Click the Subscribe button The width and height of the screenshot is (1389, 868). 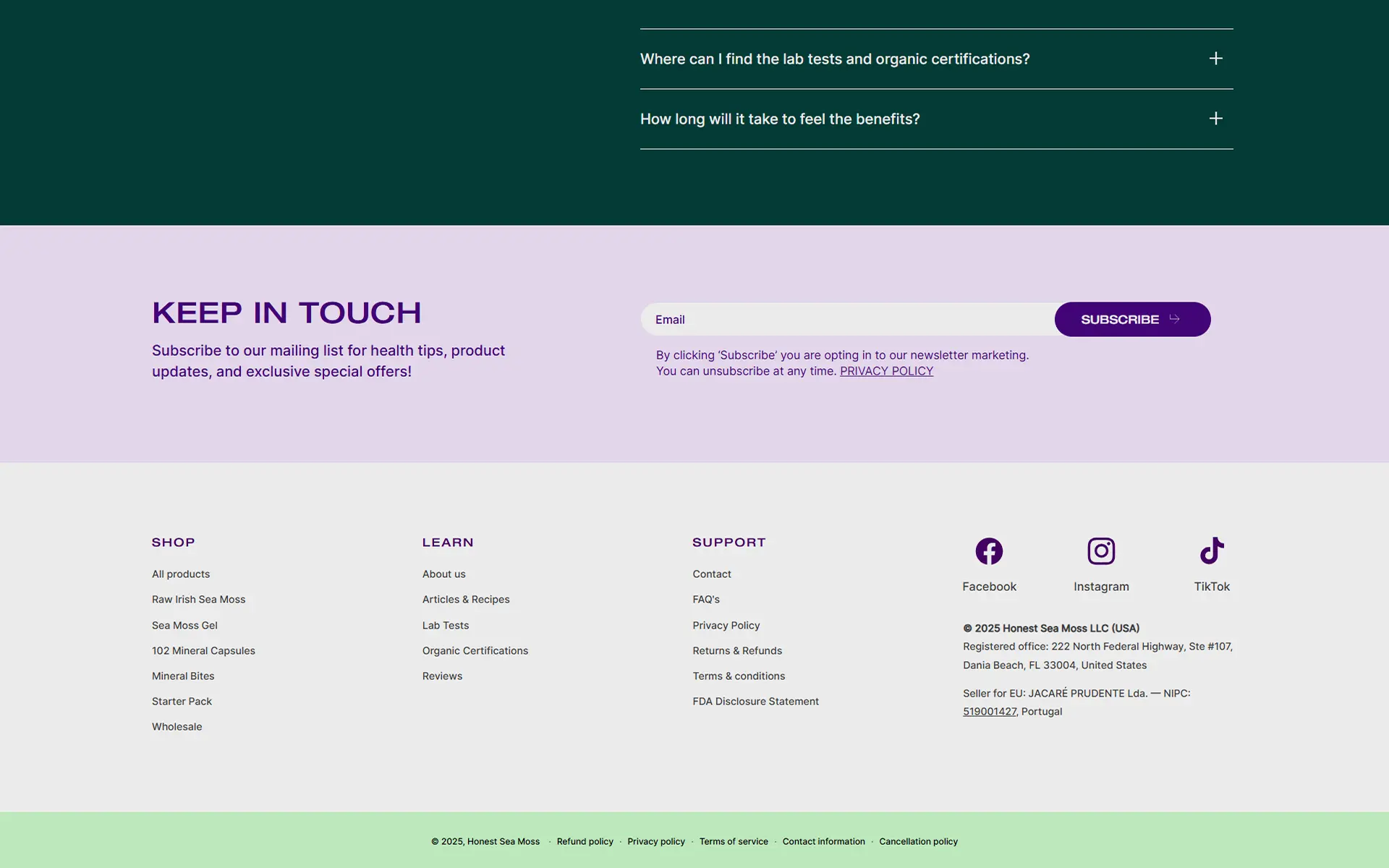click(1132, 319)
